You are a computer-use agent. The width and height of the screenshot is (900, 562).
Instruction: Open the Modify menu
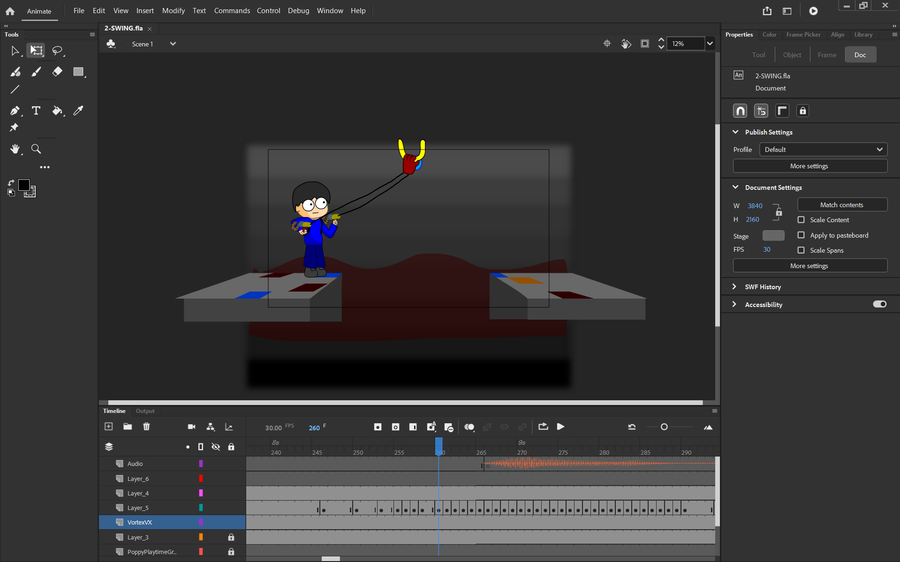point(173,11)
